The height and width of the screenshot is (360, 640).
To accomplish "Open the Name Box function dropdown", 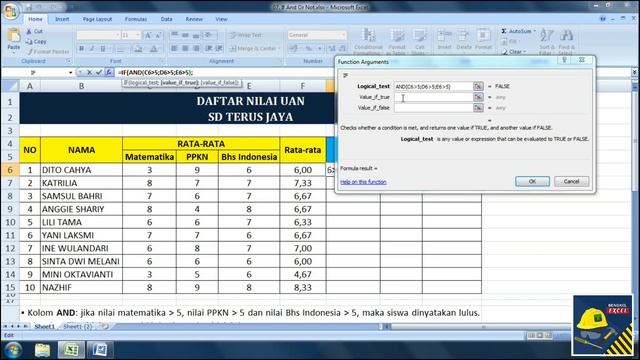I will tap(71, 72).
